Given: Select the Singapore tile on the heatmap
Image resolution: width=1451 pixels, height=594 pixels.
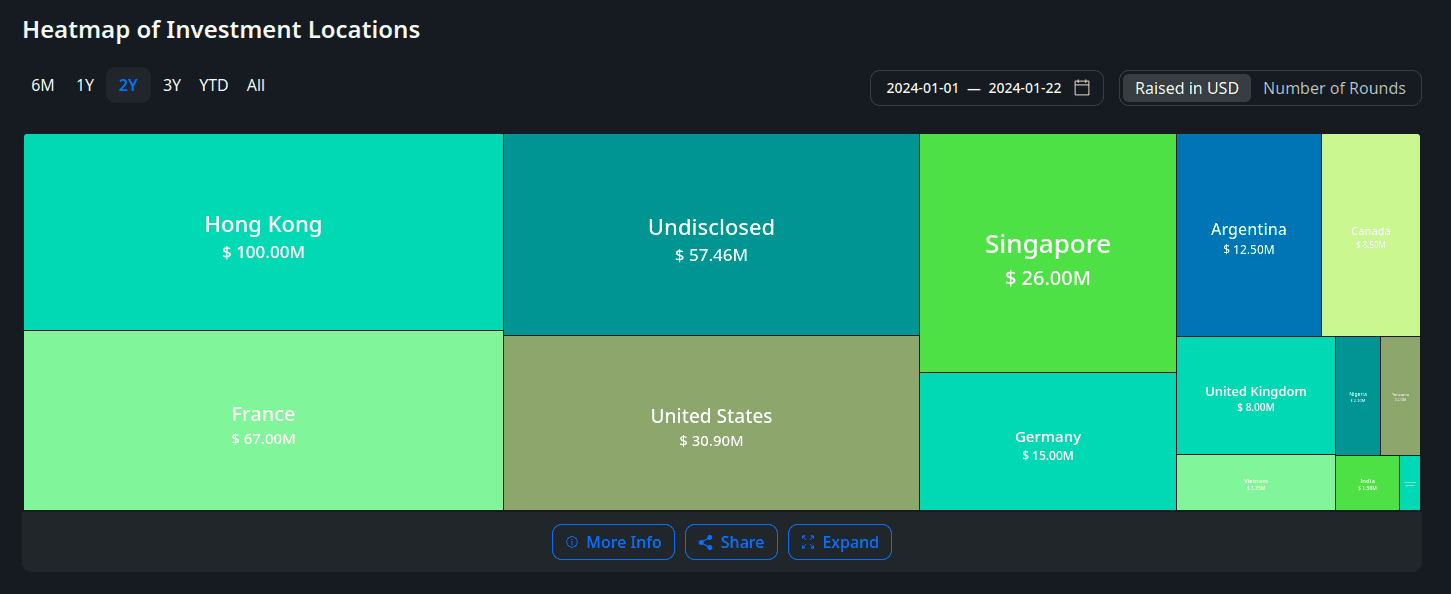Looking at the screenshot, I should [x=1047, y=253].
